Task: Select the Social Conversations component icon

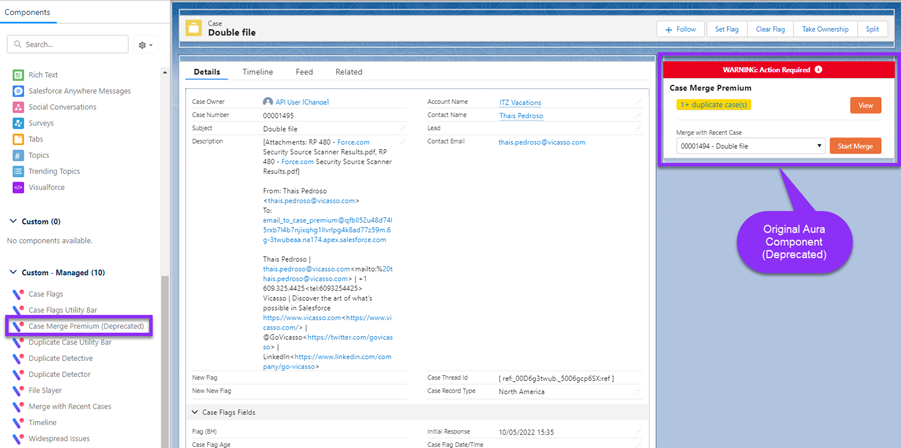Action: 18,107
